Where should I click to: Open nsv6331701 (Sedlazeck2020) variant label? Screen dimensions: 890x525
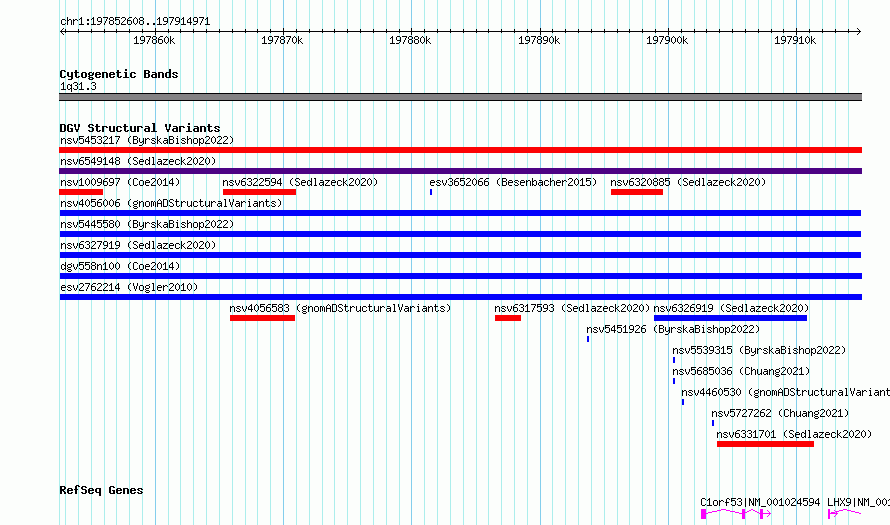[794, 434]
